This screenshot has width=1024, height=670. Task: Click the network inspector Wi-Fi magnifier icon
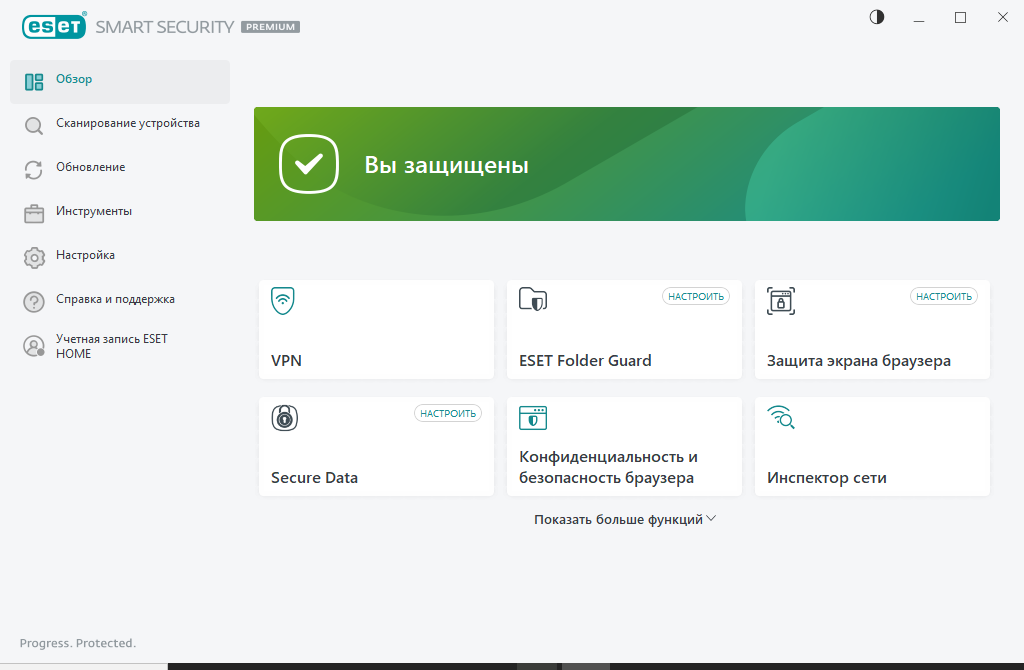point(781,417)
